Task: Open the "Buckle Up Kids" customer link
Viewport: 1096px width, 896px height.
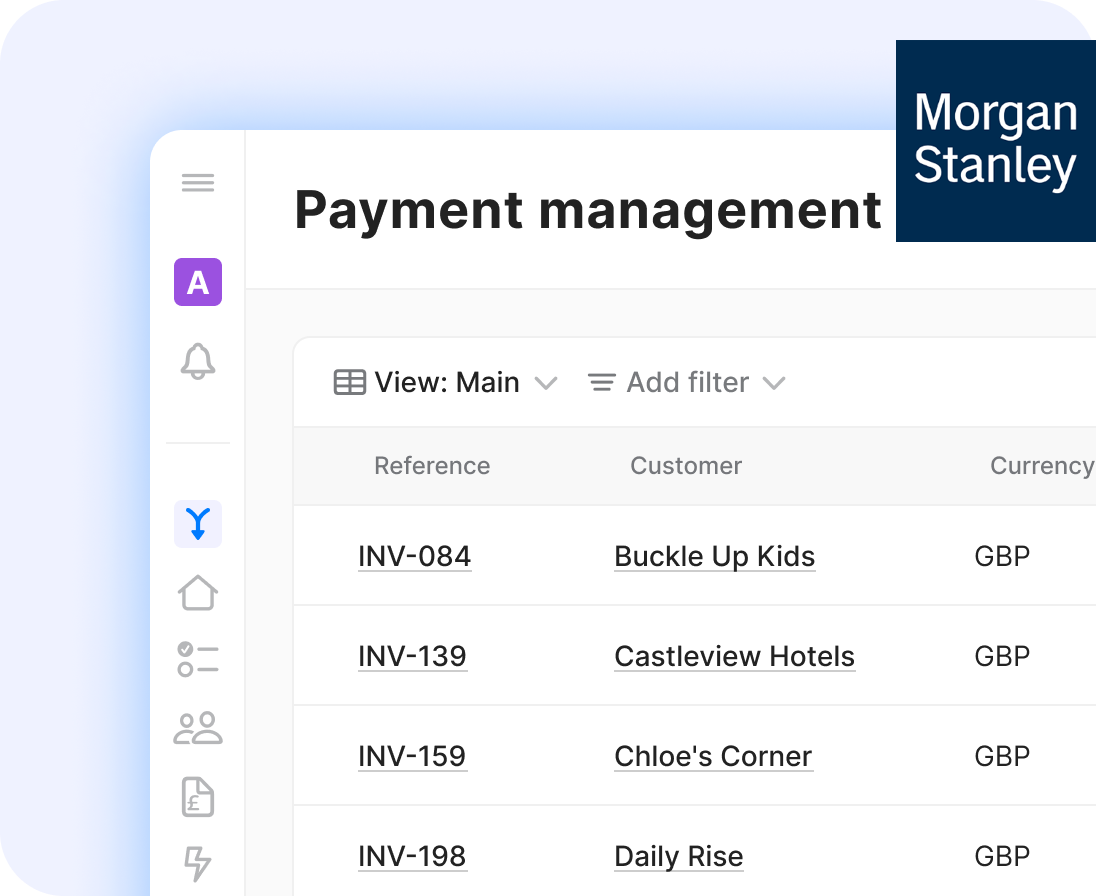Action: pyautogui.click(x=714, y=556)
